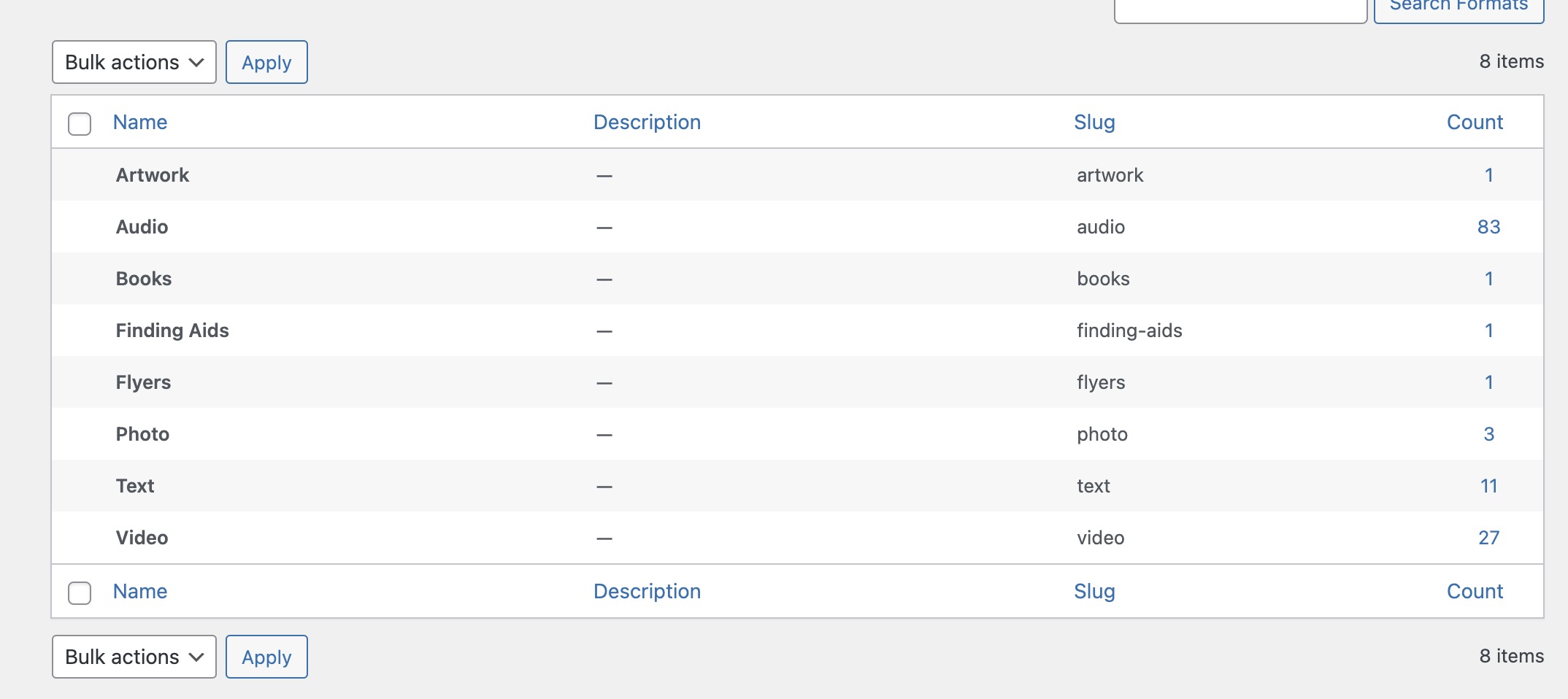The width and height of the screenshot is (1568, 699).
Task: Sort by Name column header
Action: 140,122
